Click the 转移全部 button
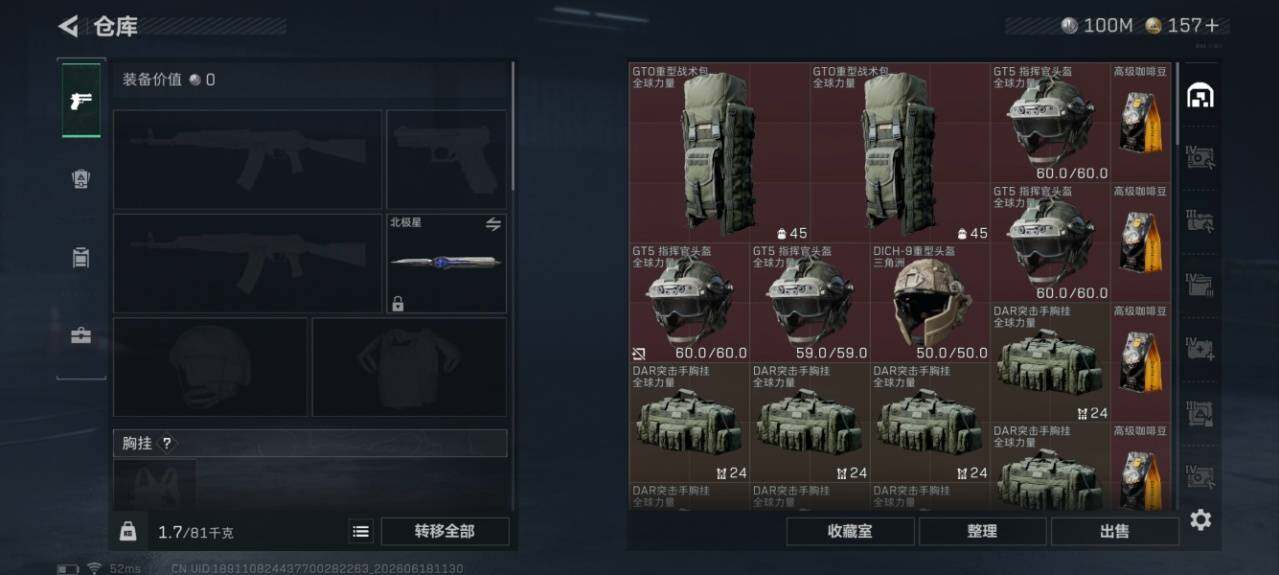Screen dimensions: 1279x575 tap(445, 532)
